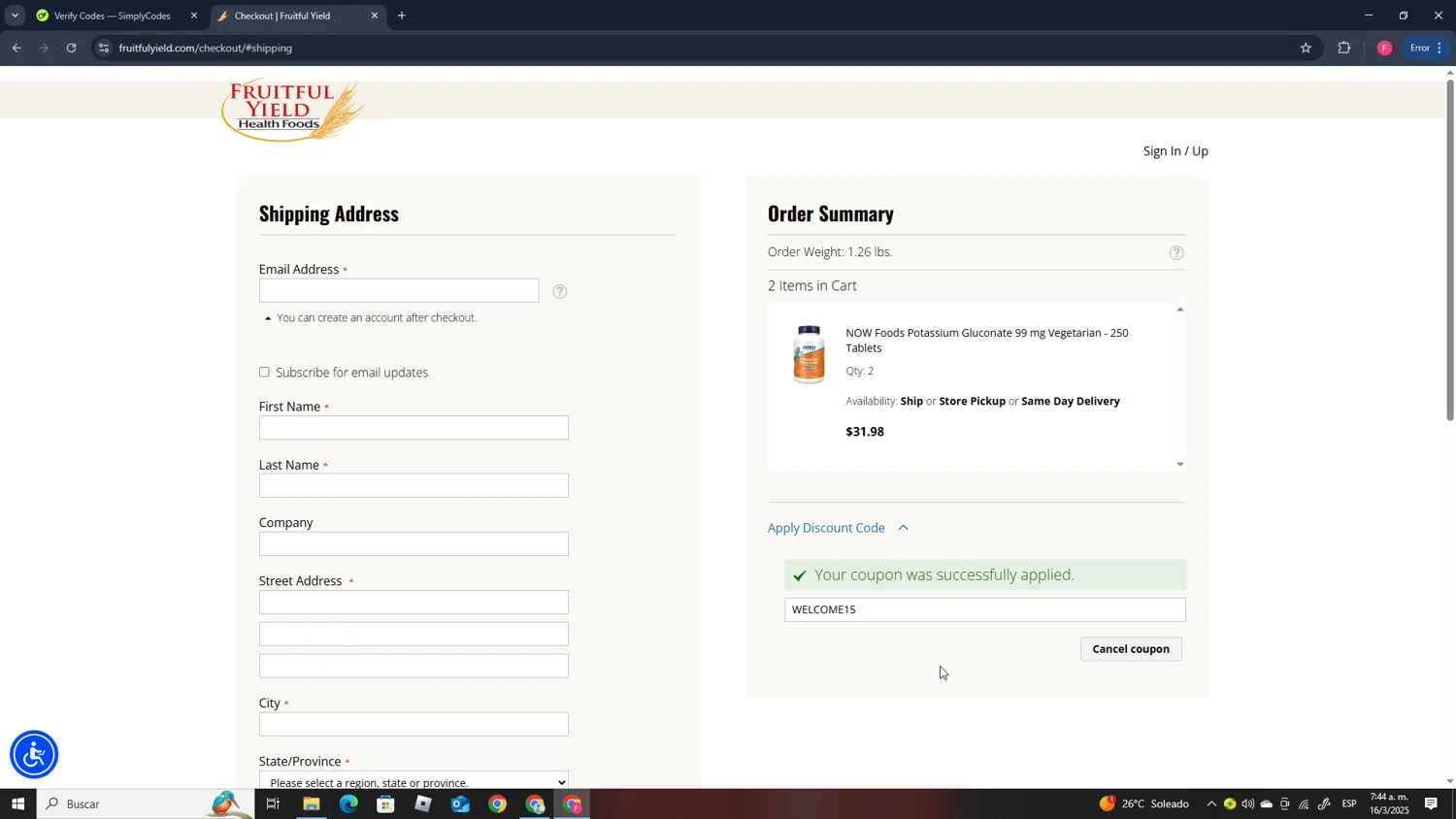Click the Error button in Chrome toolbar
This screenshot has height=819, width=1456.
coord(1427,48)
